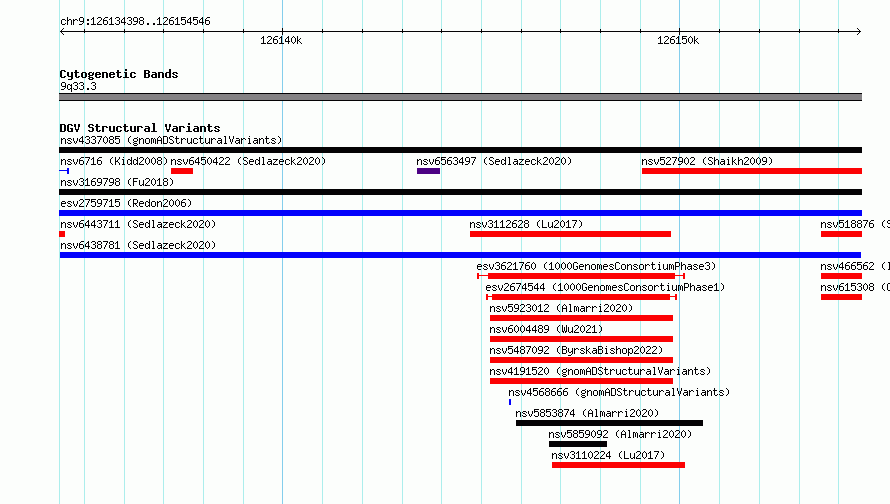Click the 126140k ruler position label
890x504 pixels.
click(x=281, y=40)
